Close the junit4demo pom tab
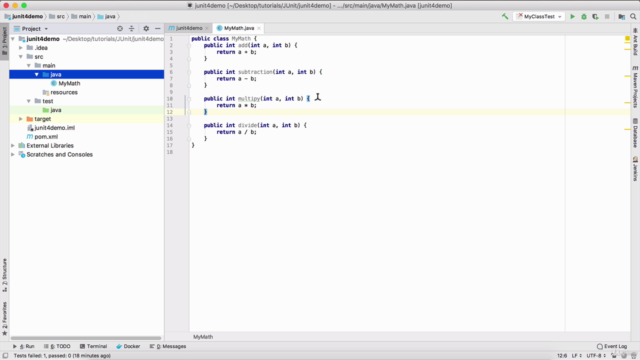The height and width of the screenshot is (360, 640). [x=207, y=28]
